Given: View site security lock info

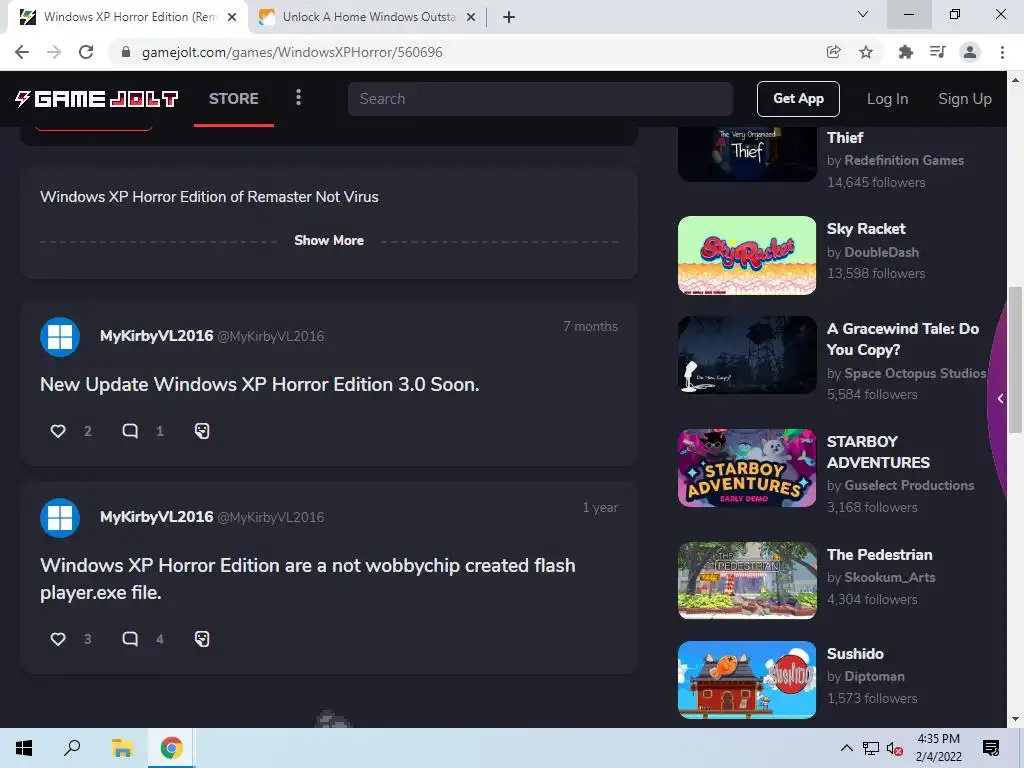Looking at the screenshot, I should pos(126,52).
